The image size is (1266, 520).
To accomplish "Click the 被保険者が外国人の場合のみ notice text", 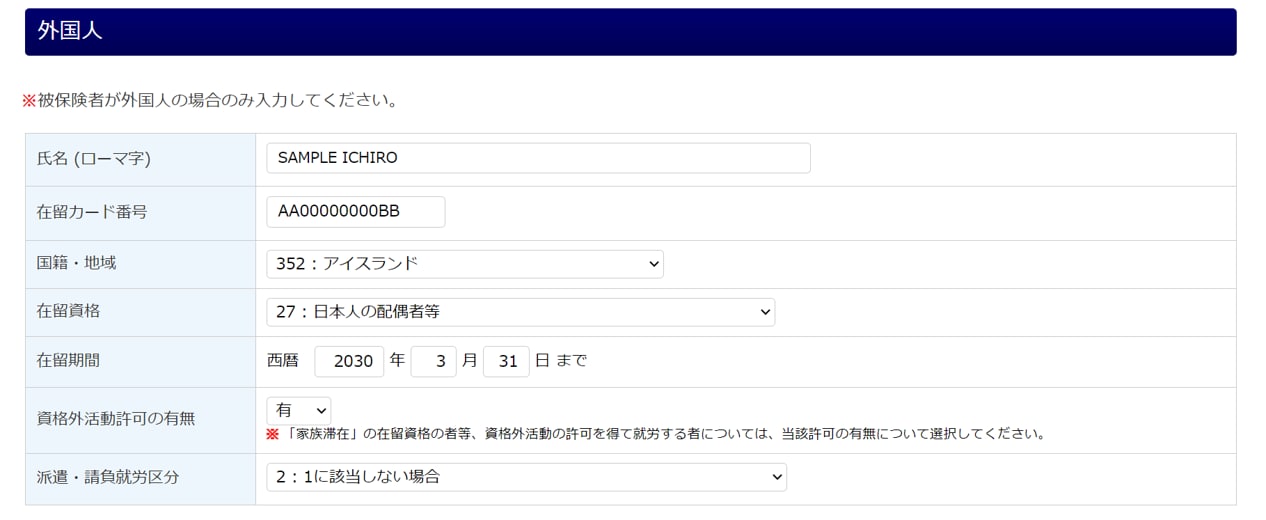I will (210, 100).
